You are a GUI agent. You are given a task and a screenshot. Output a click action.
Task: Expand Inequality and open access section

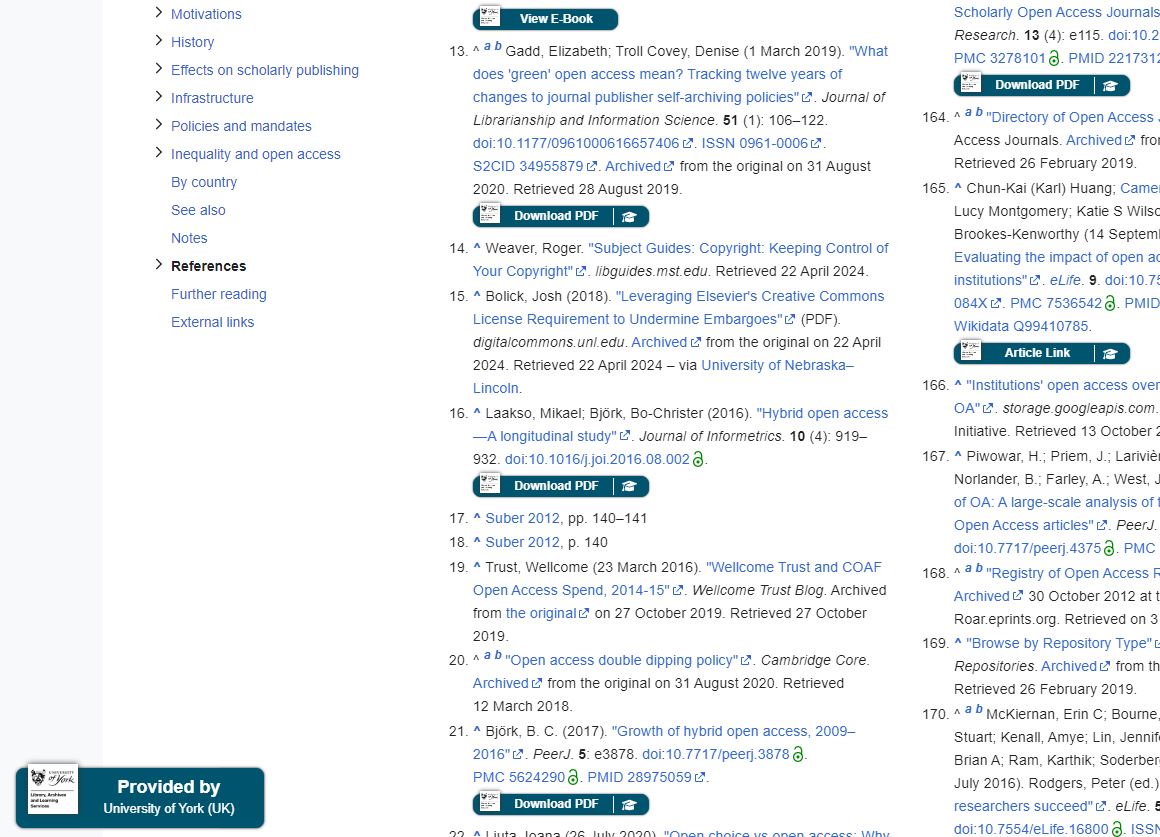coord(158,153)
